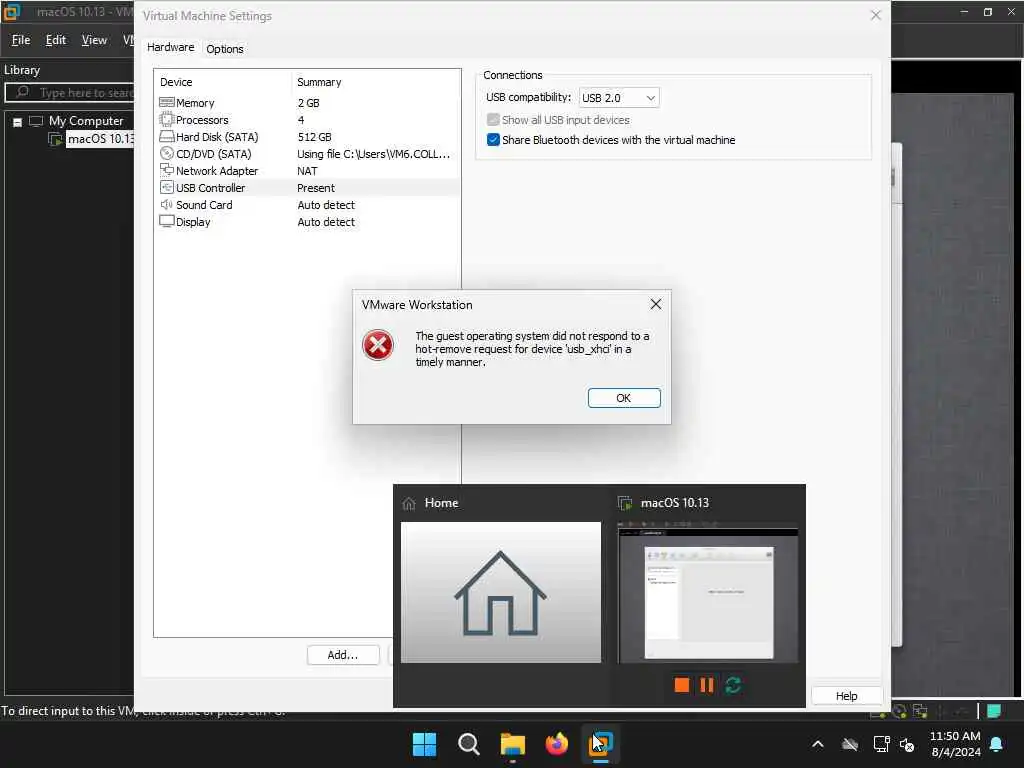Click the Library search field
Viewport: 1024px width, 768px height.
pos(71,93)
